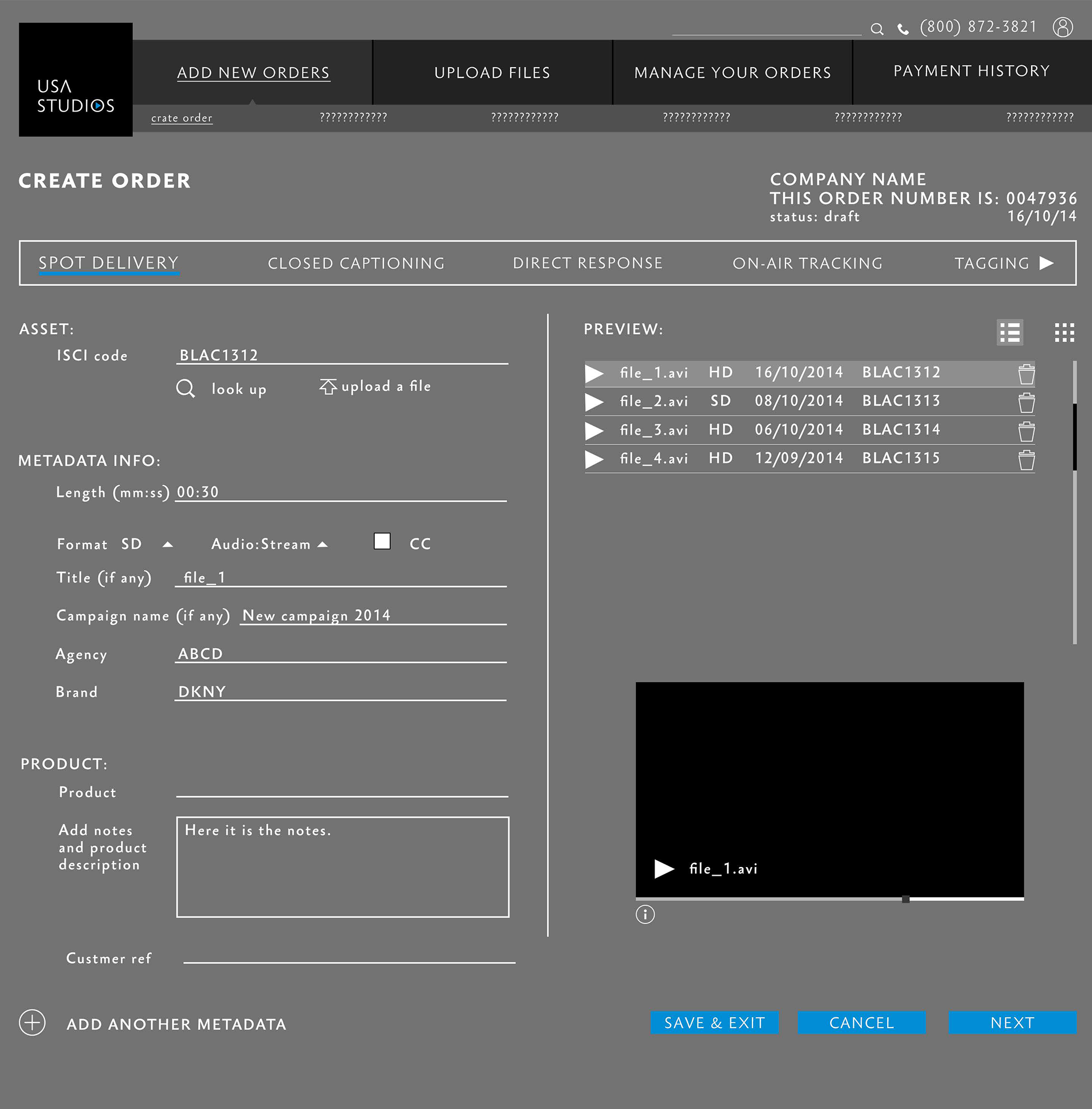Open Manage Your Orders menu
The image size is (1092, 1109).
pos(733,72)
